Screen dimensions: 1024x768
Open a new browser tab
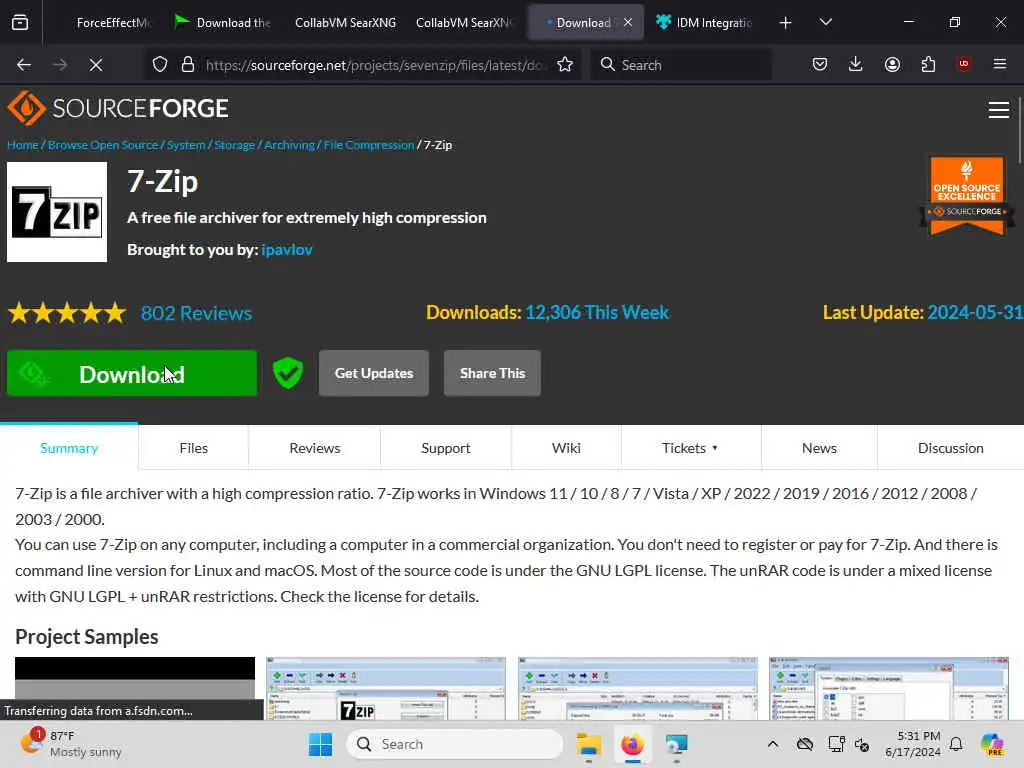point(786,23)
